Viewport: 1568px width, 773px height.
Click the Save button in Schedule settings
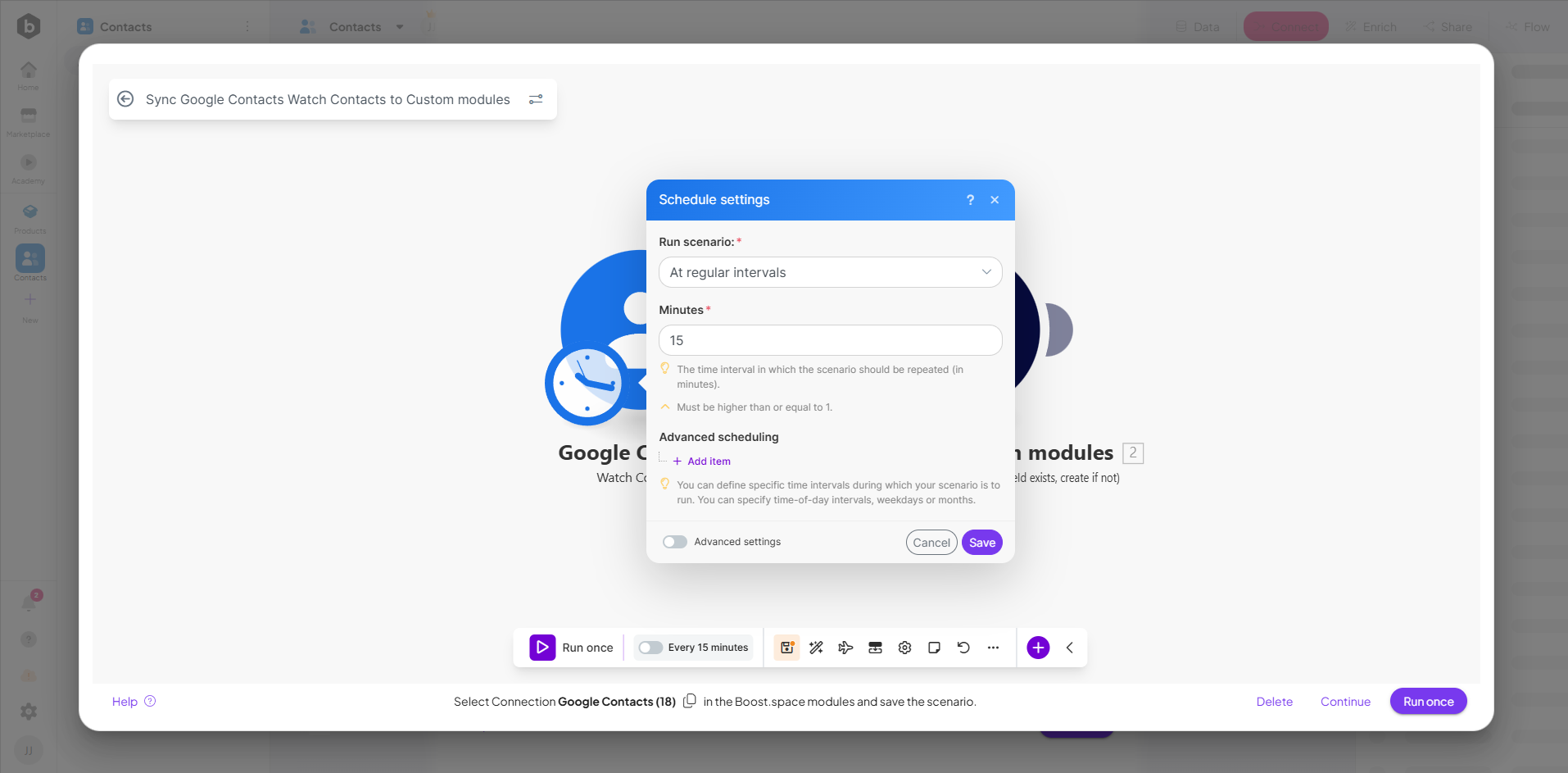point(981,543)
